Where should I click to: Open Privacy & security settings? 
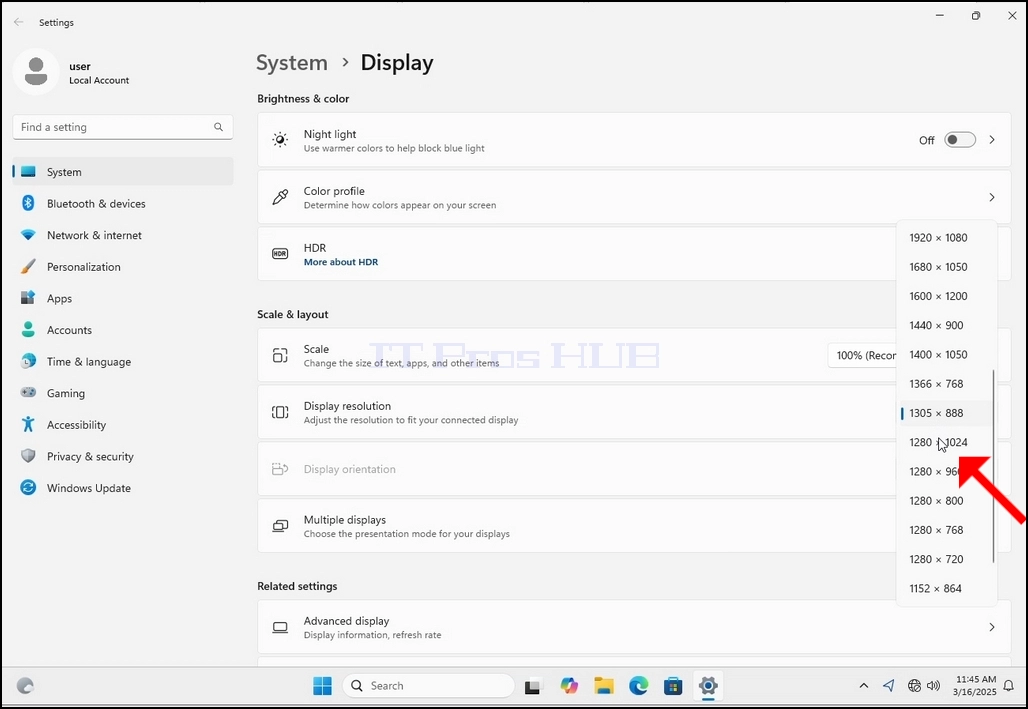coord(123,456)
